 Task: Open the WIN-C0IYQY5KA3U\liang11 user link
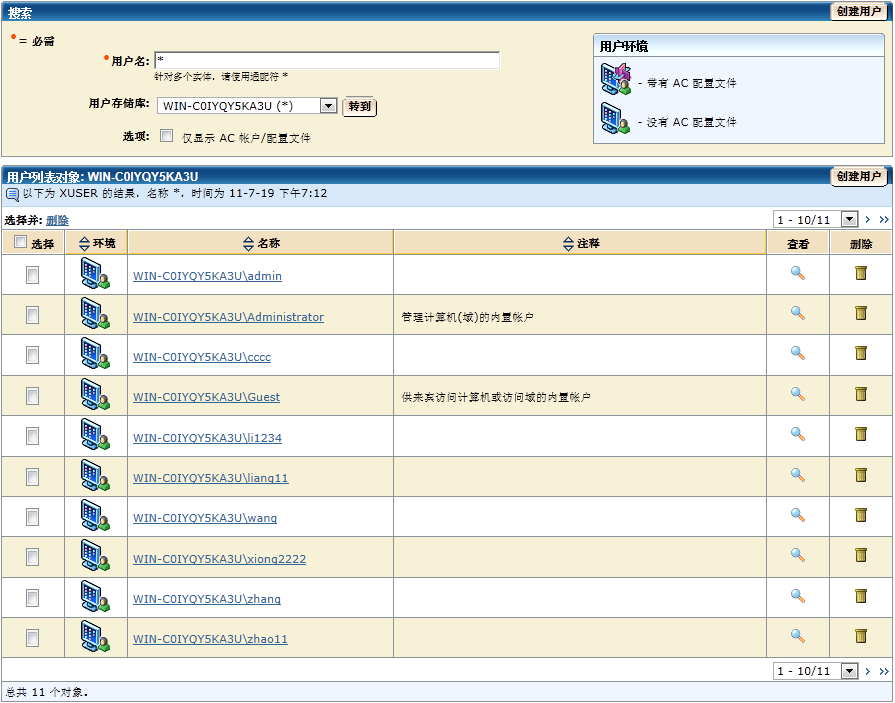210,478
